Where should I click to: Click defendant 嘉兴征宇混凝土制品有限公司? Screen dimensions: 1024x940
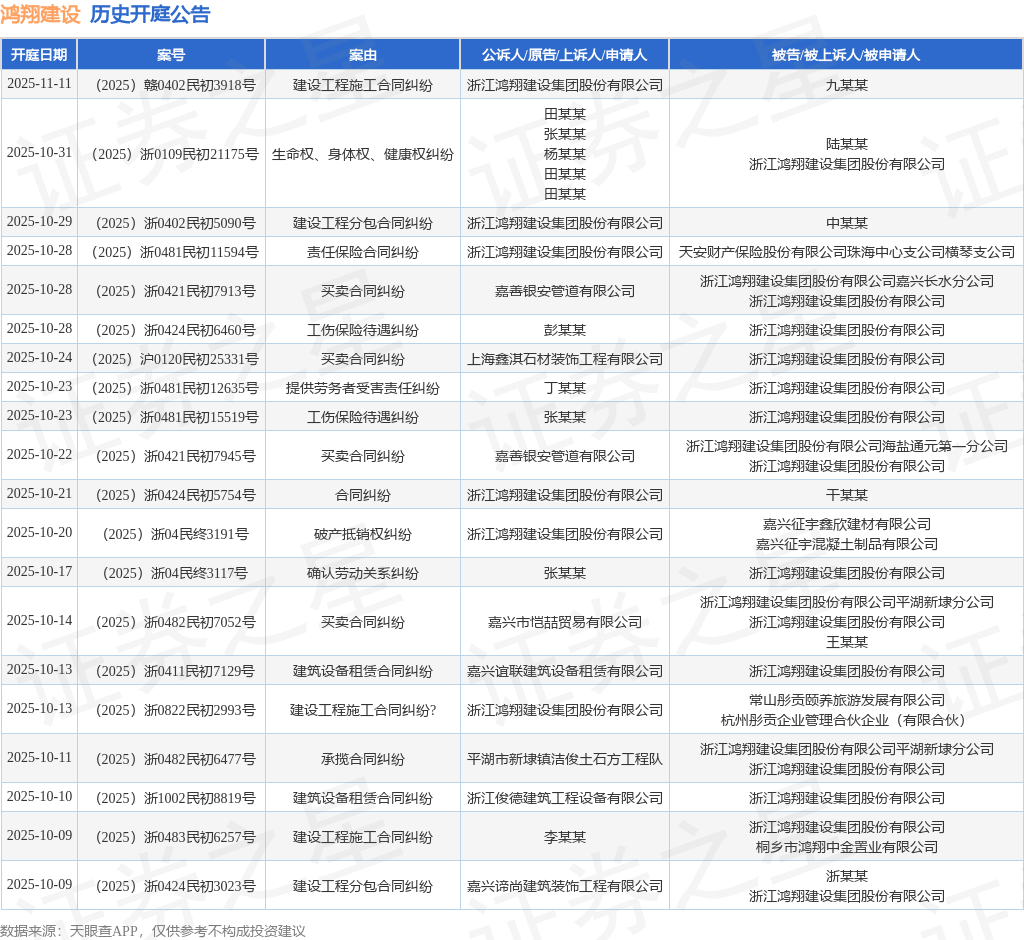[x=846, y=544]
